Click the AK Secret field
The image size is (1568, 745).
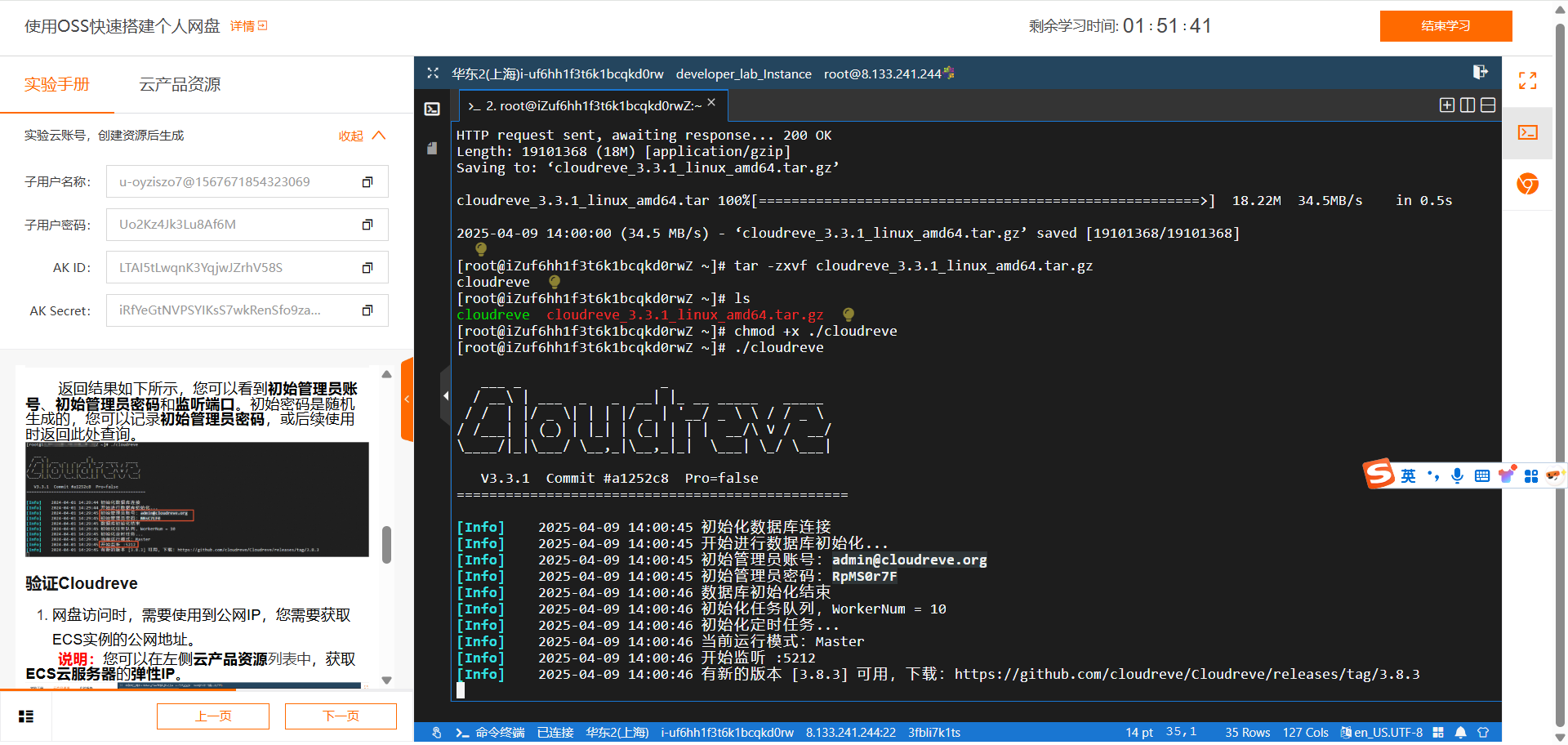(x=247, y=310)
